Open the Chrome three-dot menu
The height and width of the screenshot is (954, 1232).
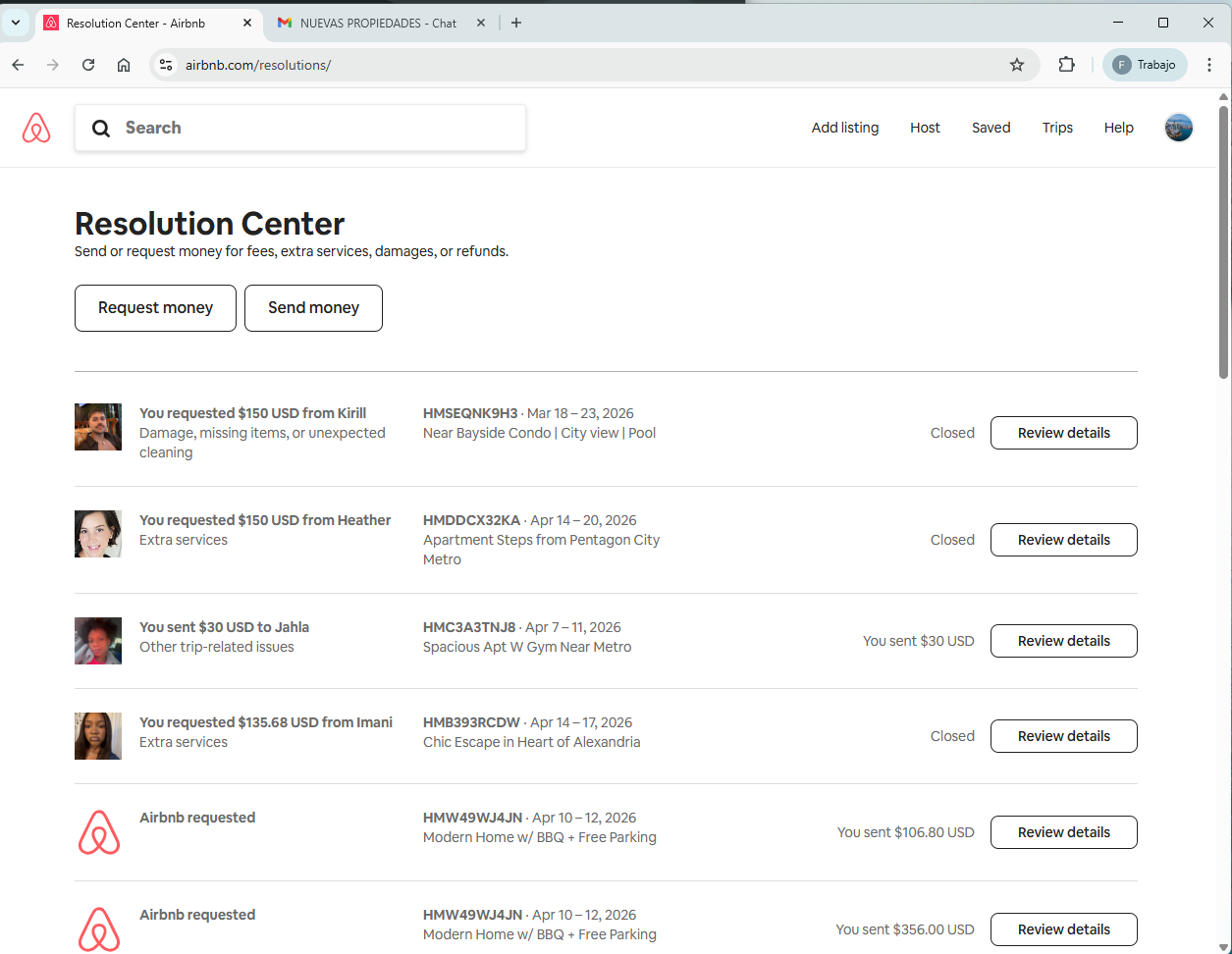(1209, 65)
